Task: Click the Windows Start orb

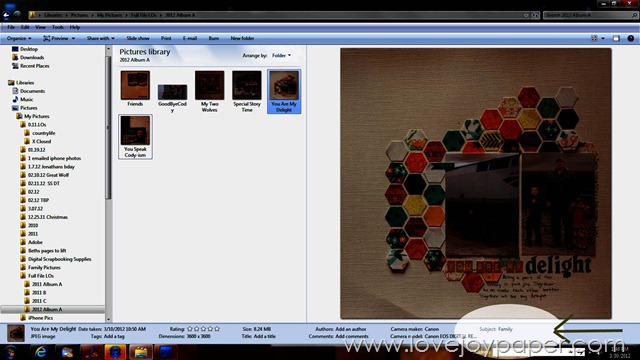Action: click(11, 352)
